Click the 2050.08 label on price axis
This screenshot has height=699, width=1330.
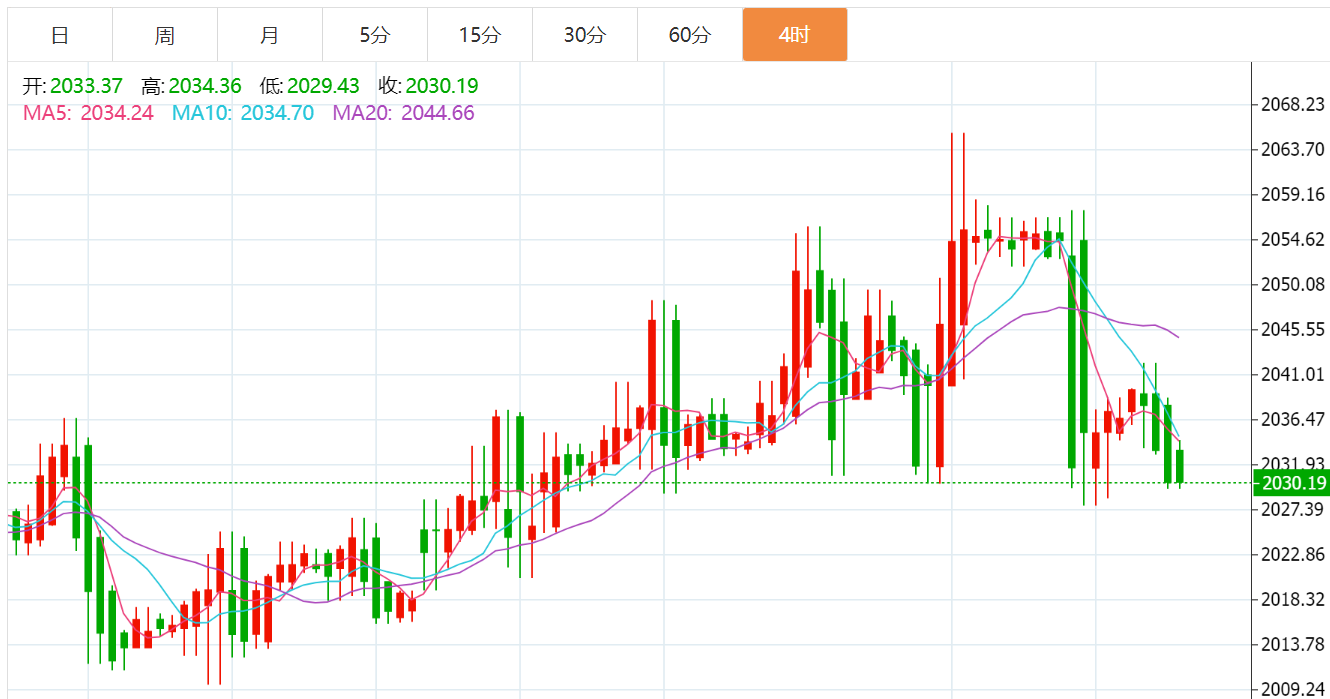pyautogui.click(x=1294, y=285)
